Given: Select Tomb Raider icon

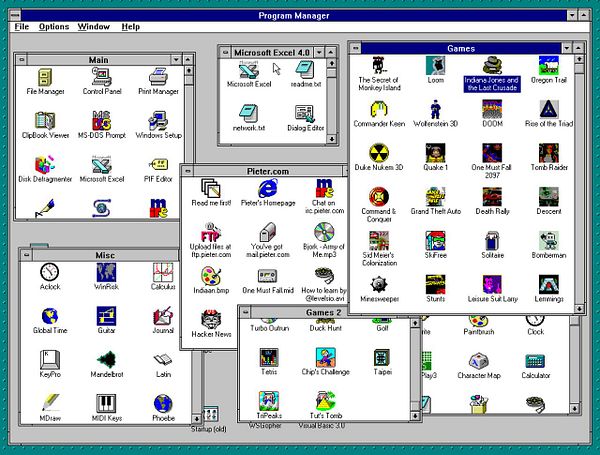Looking at the screenshot, I should click(x=549, y=157).
